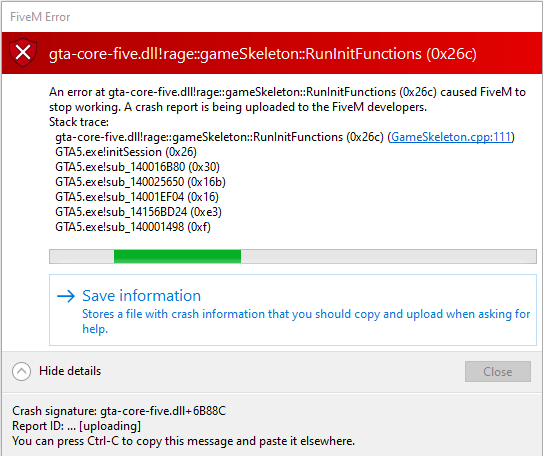Click the GTA5.exe!initSession stack trace line
543x456 pixels.
(126, 152)
